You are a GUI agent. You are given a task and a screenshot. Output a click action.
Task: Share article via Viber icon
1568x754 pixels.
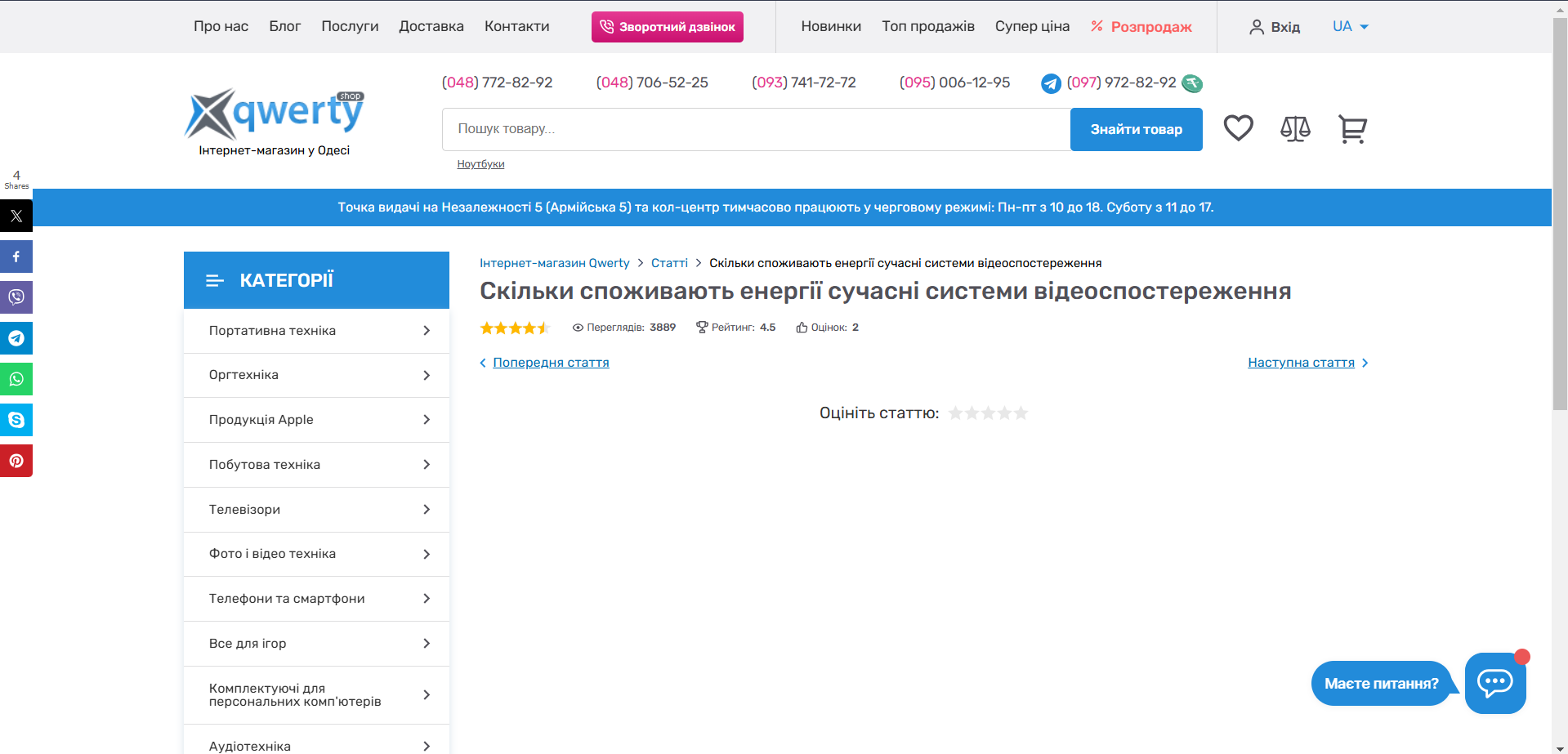(16, 297)
